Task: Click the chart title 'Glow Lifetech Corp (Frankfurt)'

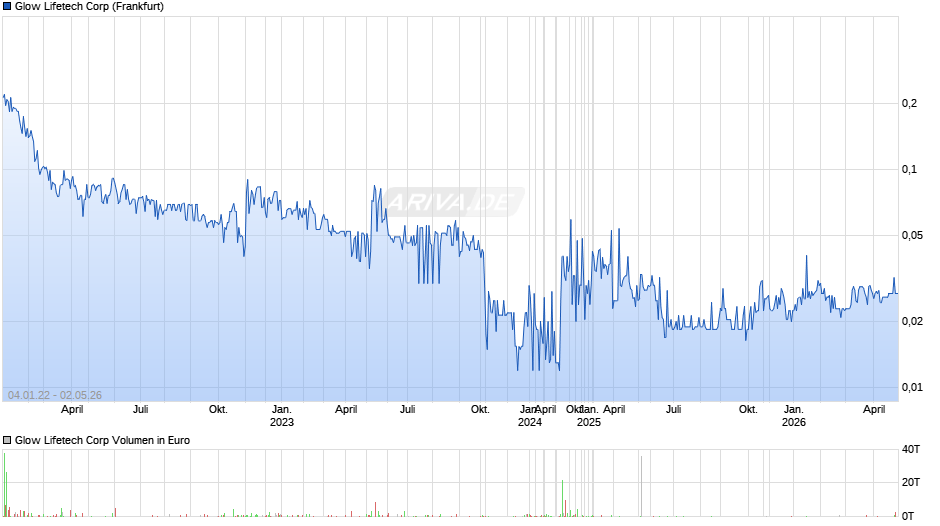Action: (x=89, y=7)
